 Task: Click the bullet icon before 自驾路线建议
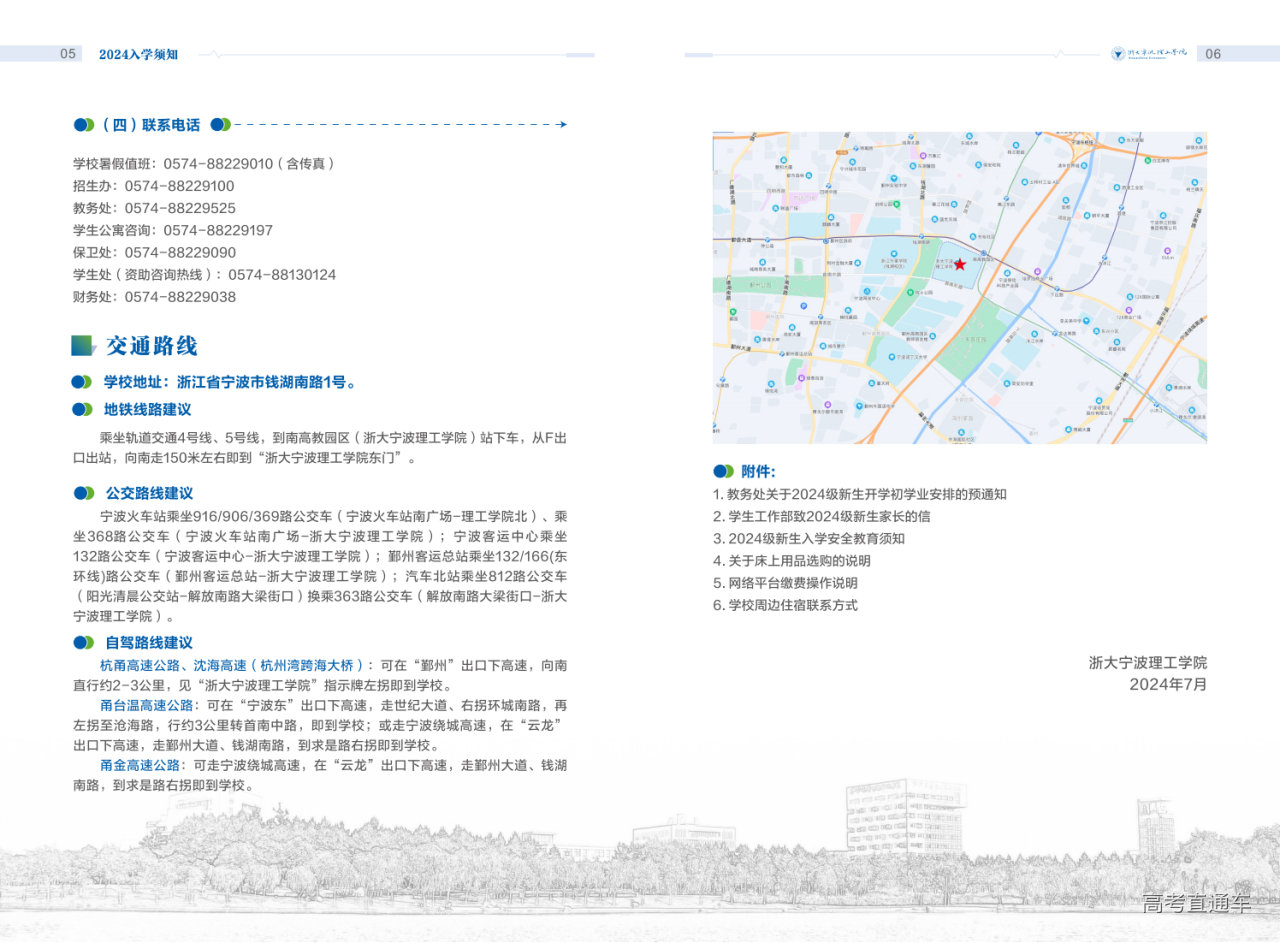click(82, 642)
